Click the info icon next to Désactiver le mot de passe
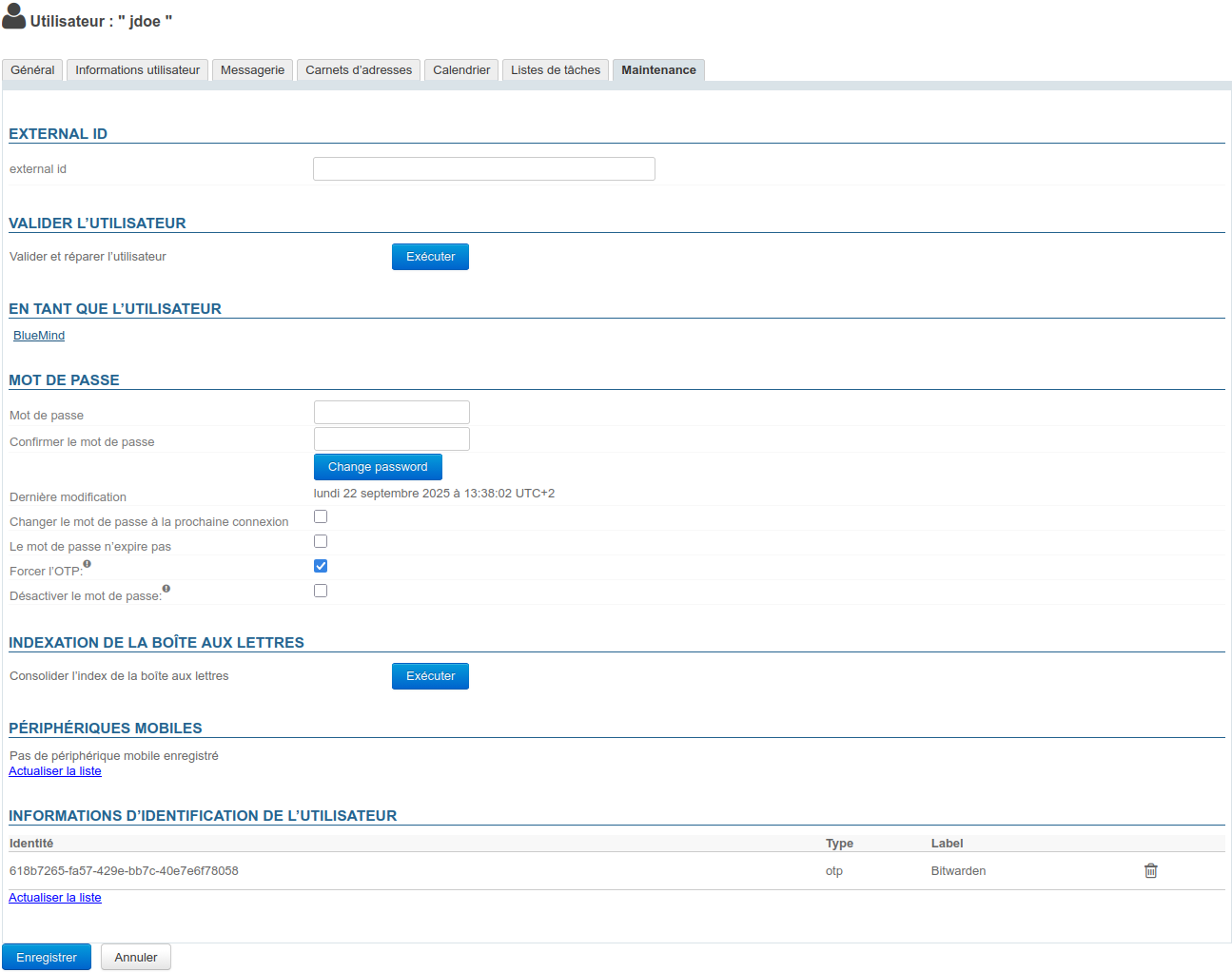This screenshot has height=972, width=1232. click(x=166, y=589)
